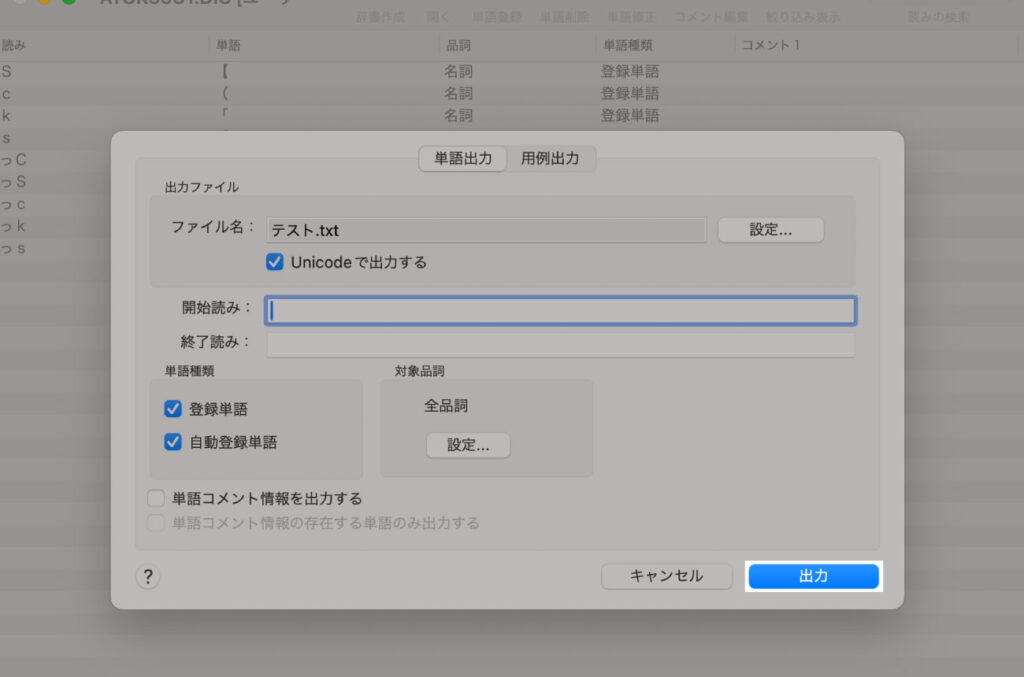This screenshot has height=677, width=1024.
Task: Switch to the 単語出力 tab
Action: (462, 159)
